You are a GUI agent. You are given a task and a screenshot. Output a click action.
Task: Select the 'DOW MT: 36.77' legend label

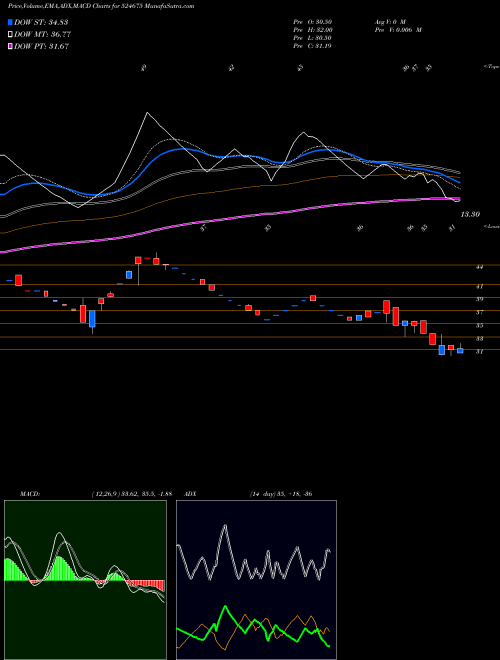(42, 35)
